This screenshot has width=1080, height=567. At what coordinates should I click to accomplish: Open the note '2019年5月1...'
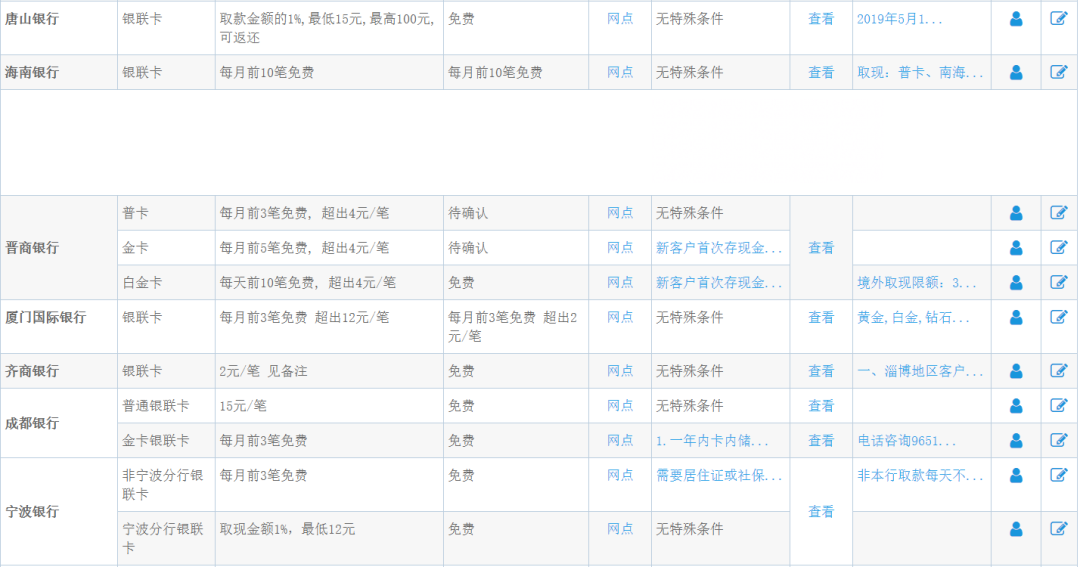click(899, 19)
